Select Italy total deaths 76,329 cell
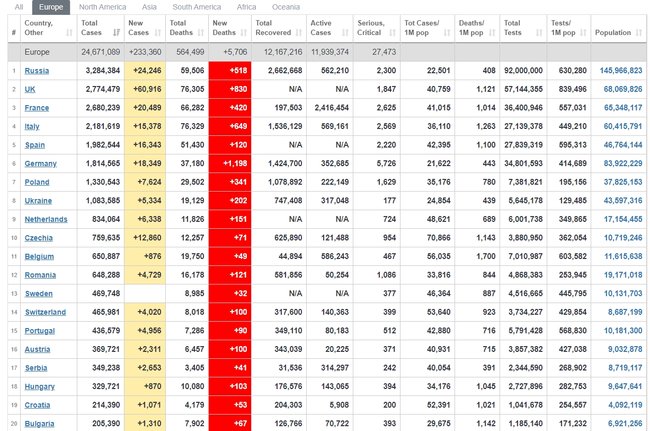 tap(187, 126)
